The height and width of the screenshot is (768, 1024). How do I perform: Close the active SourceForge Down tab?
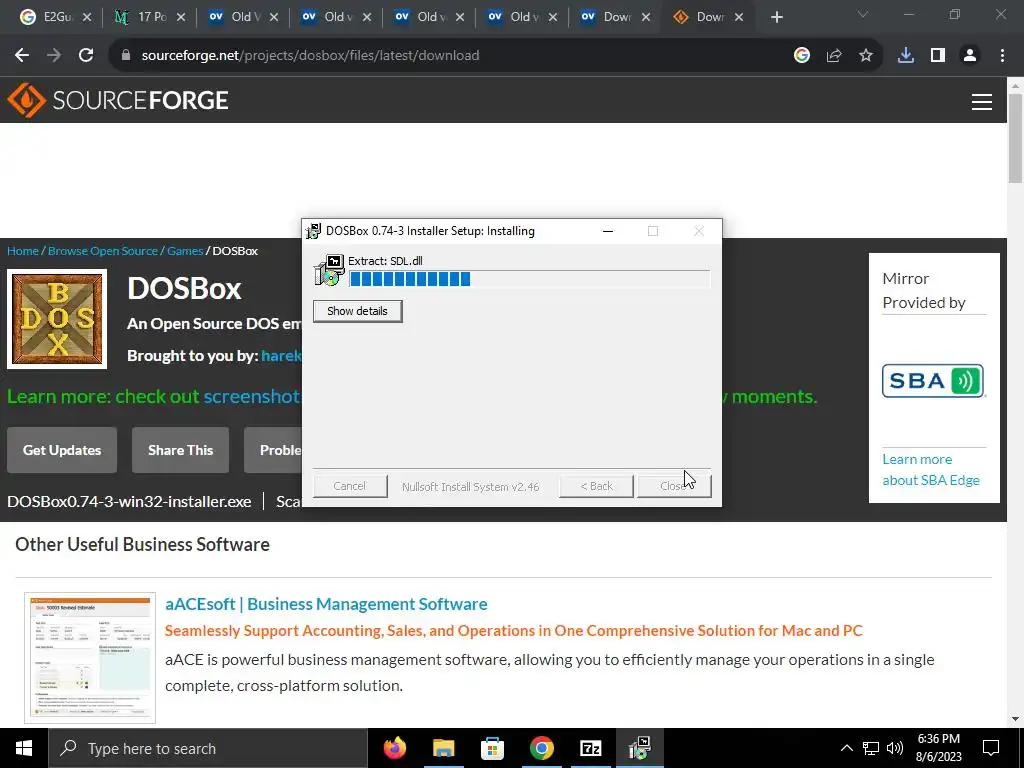[x=739, y=17]
